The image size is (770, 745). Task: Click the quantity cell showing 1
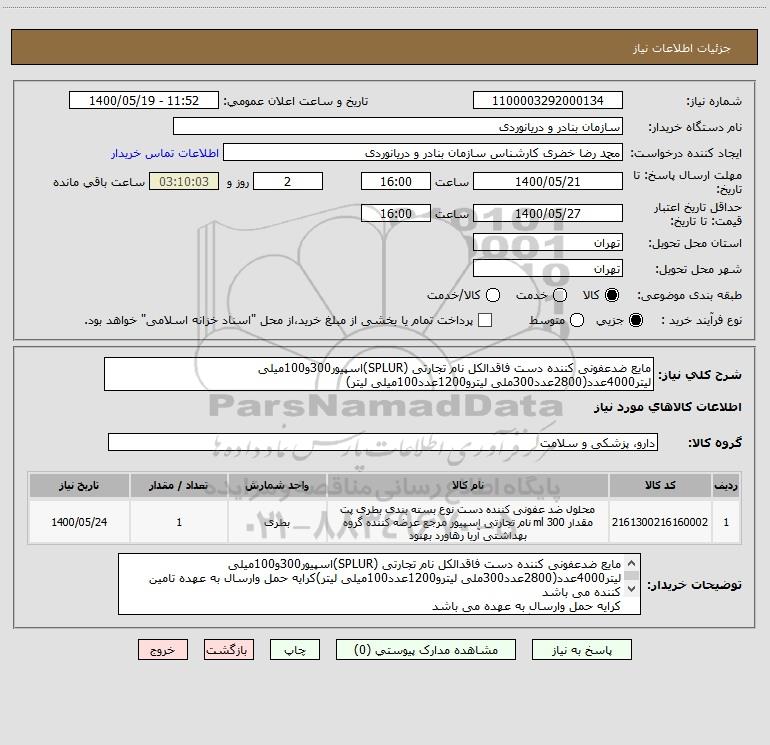point(179,522)
